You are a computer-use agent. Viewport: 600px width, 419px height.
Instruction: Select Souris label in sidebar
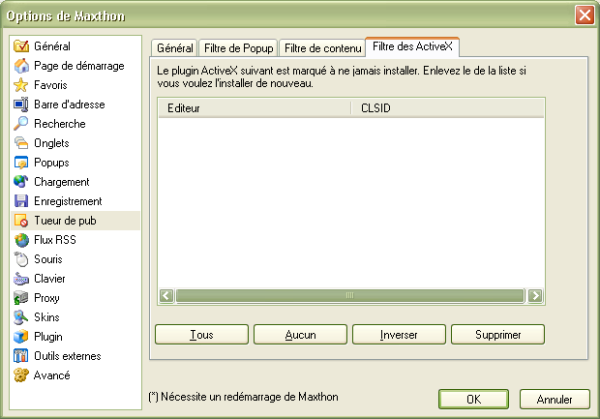pos(48,259)
